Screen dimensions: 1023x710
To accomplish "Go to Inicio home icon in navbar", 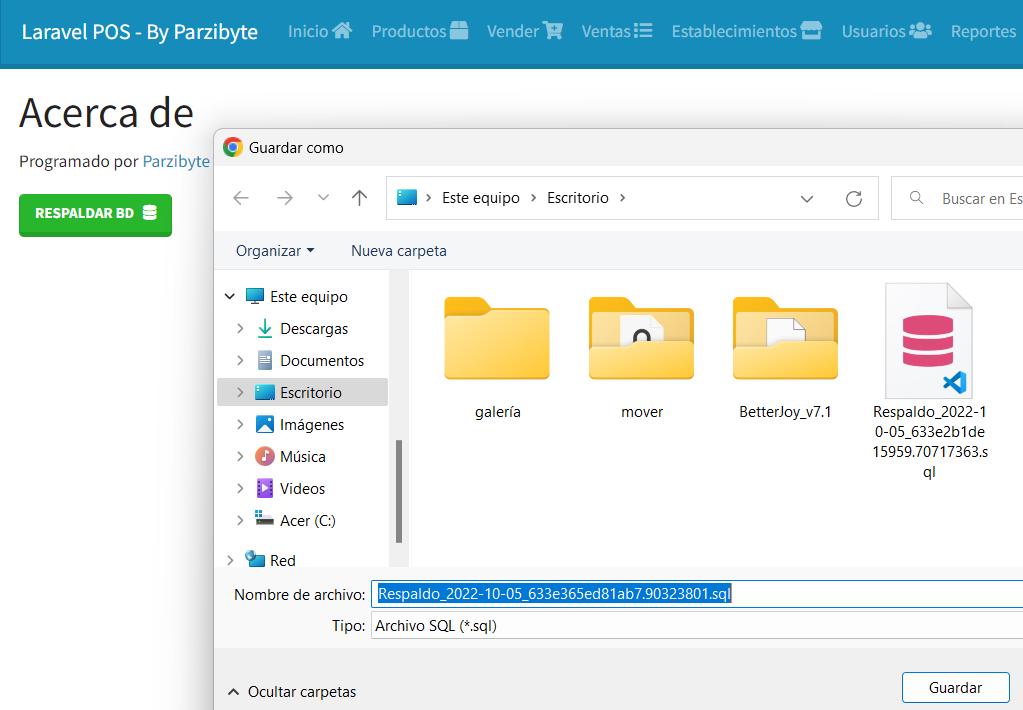I will [x=341, y=30].
